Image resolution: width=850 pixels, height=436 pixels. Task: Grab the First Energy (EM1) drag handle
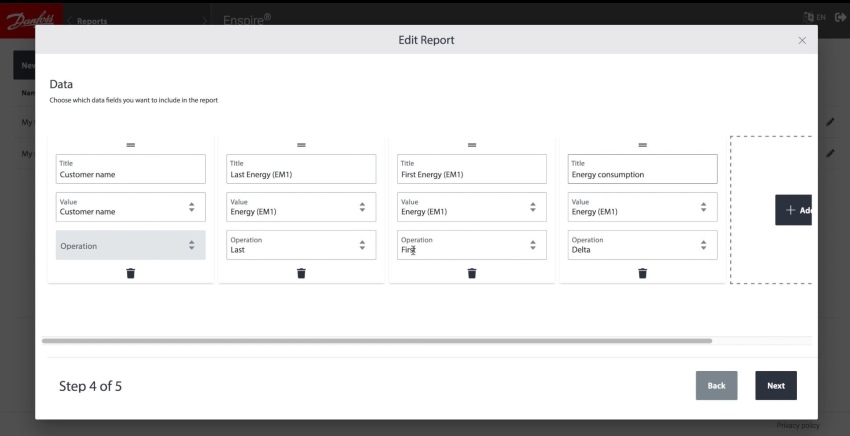click(472, 145)
